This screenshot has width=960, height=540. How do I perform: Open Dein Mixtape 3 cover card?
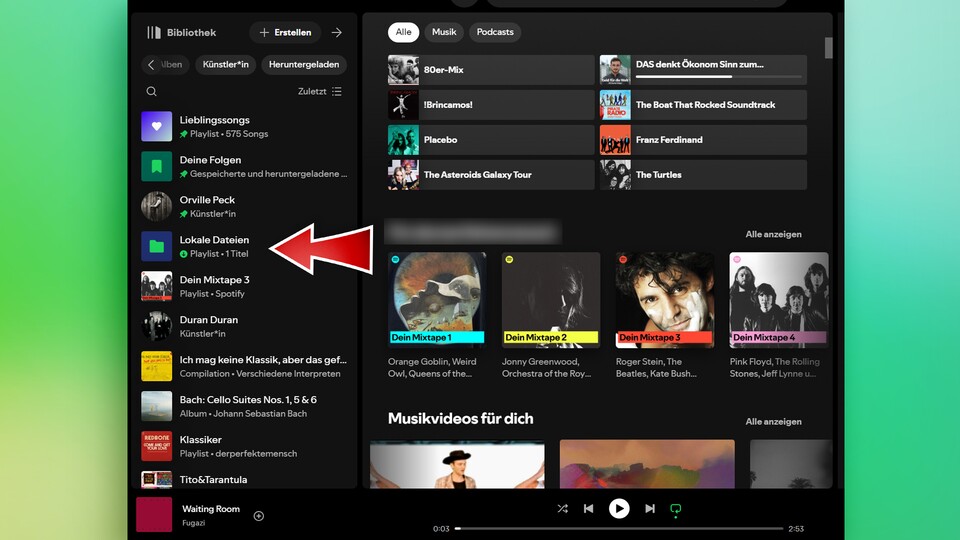tap(665, 300)
